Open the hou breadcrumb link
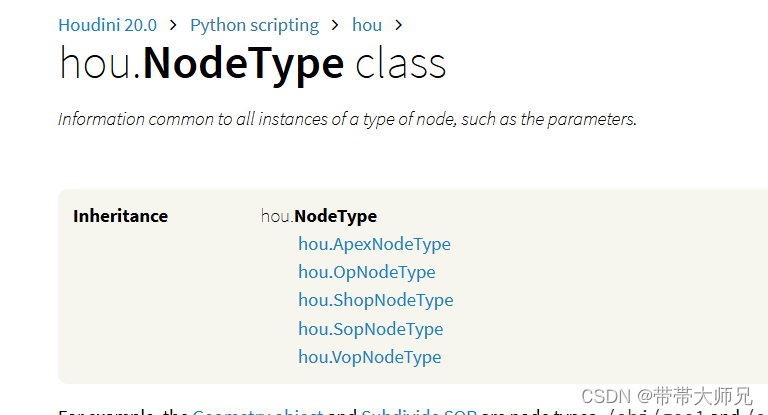This screenshot has height=415, width=768. click(367, 25)
